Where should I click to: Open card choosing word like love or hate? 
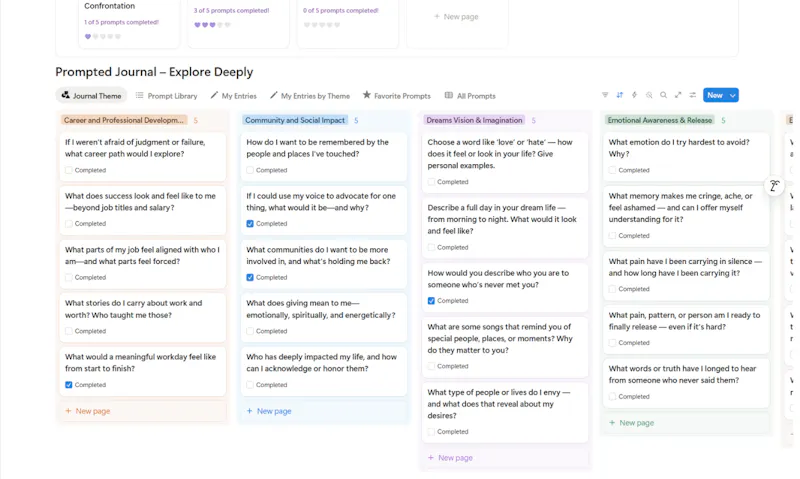[505, 161]
